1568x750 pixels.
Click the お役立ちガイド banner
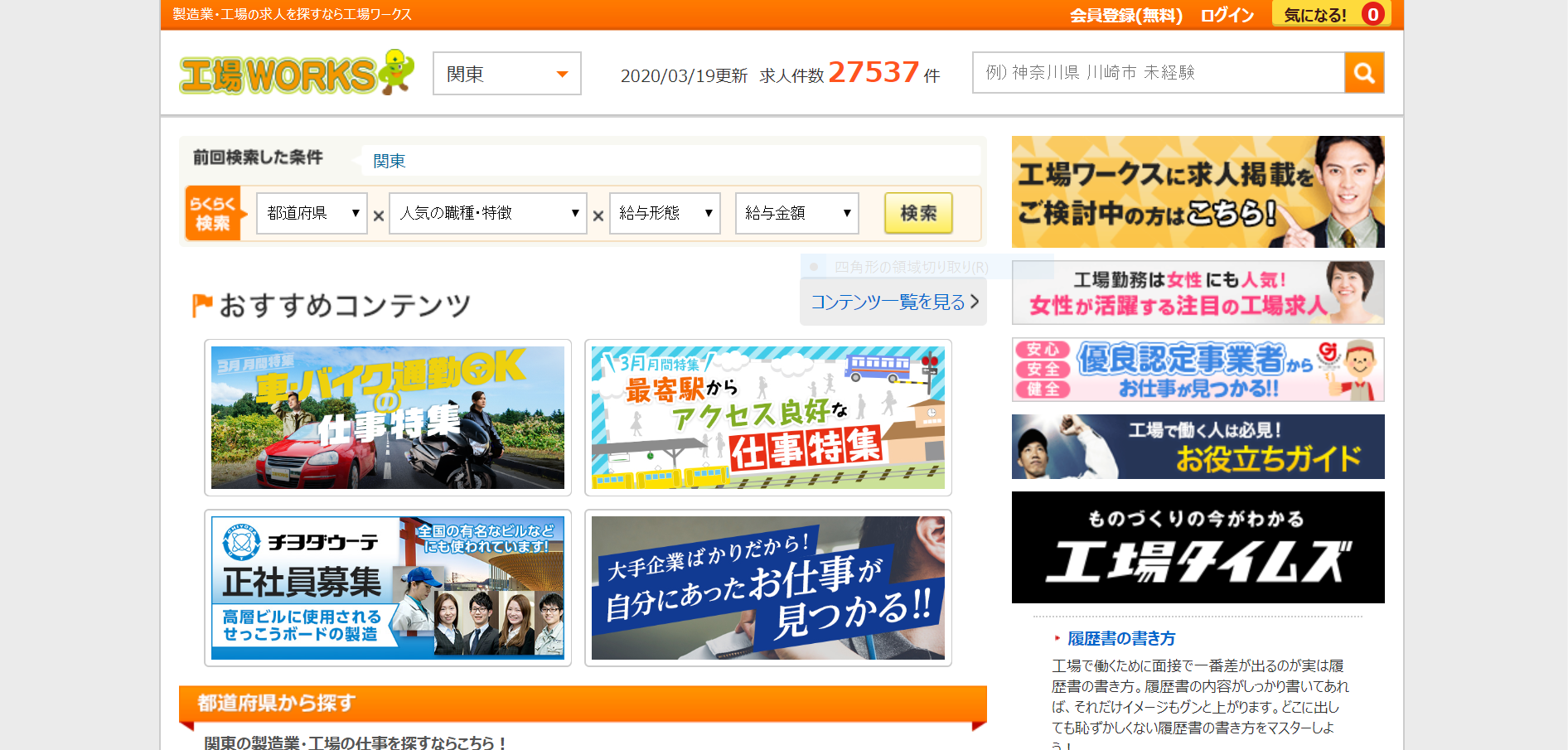point(1198,447)
